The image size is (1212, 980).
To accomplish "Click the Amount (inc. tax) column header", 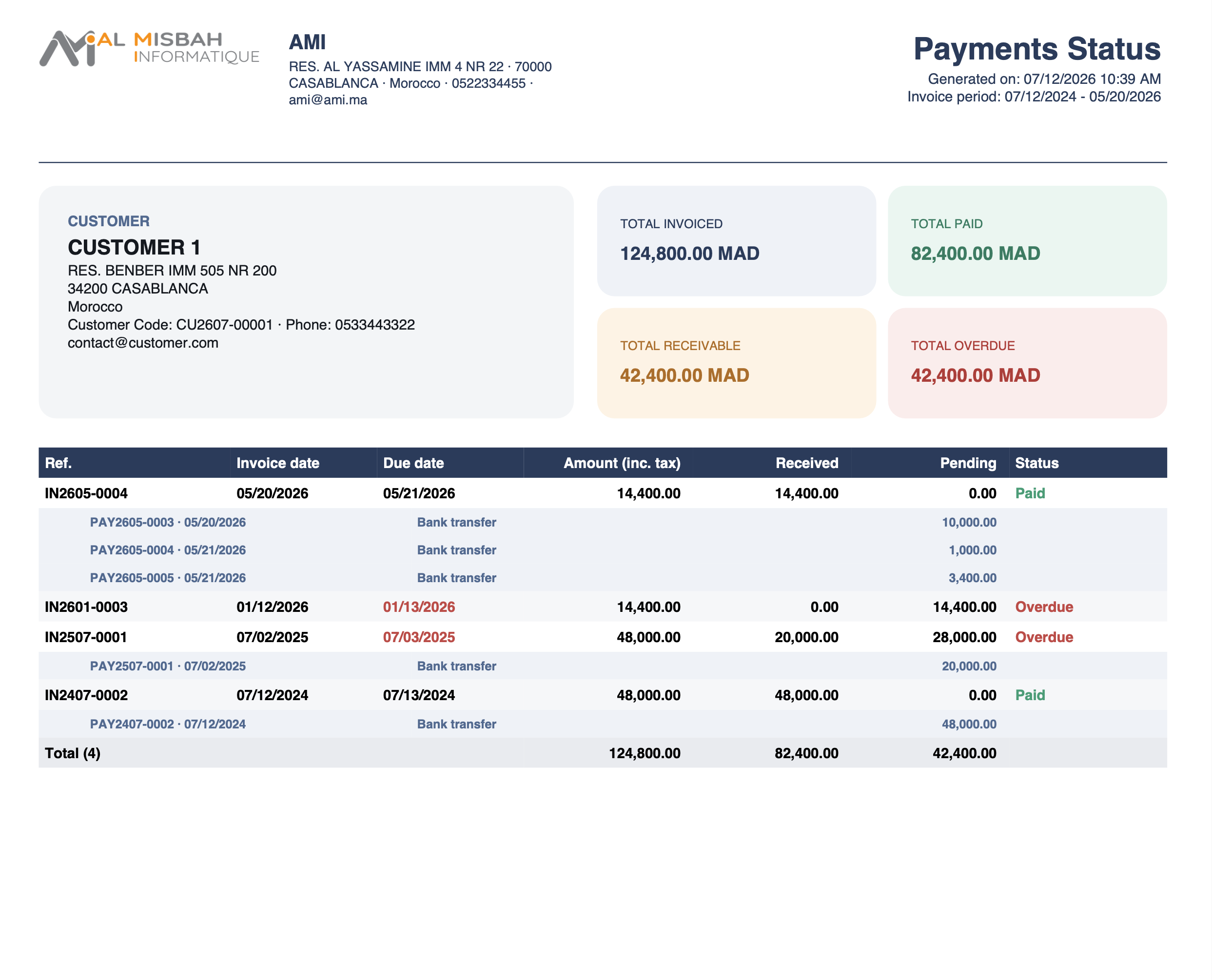I will (622, 463).
